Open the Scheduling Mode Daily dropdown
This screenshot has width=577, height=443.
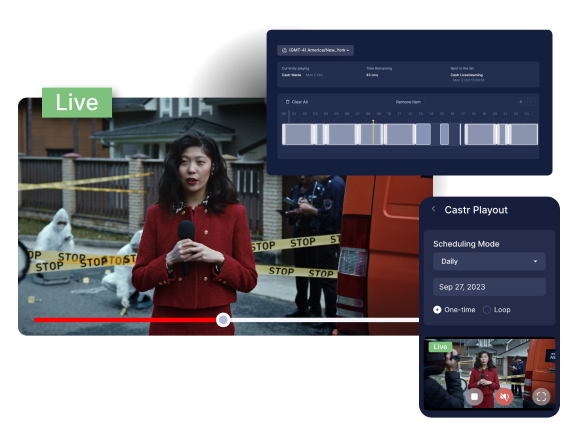pyautogui.click(x=489, y=262)
